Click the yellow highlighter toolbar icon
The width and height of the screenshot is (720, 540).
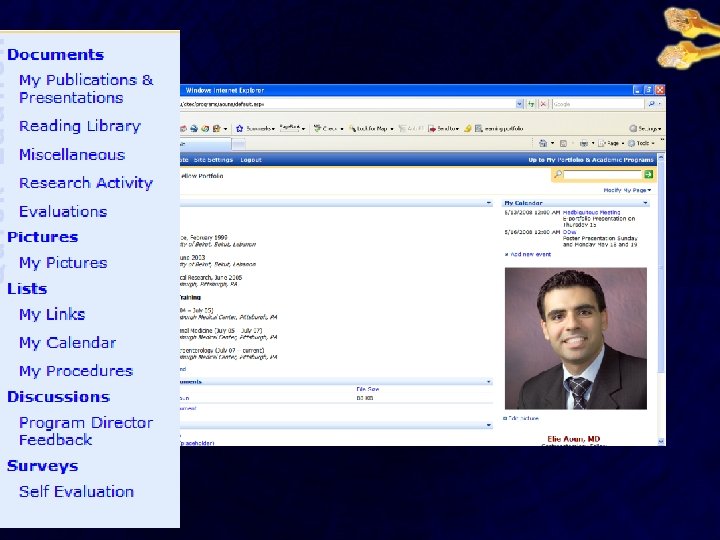[x=467, y=129]
